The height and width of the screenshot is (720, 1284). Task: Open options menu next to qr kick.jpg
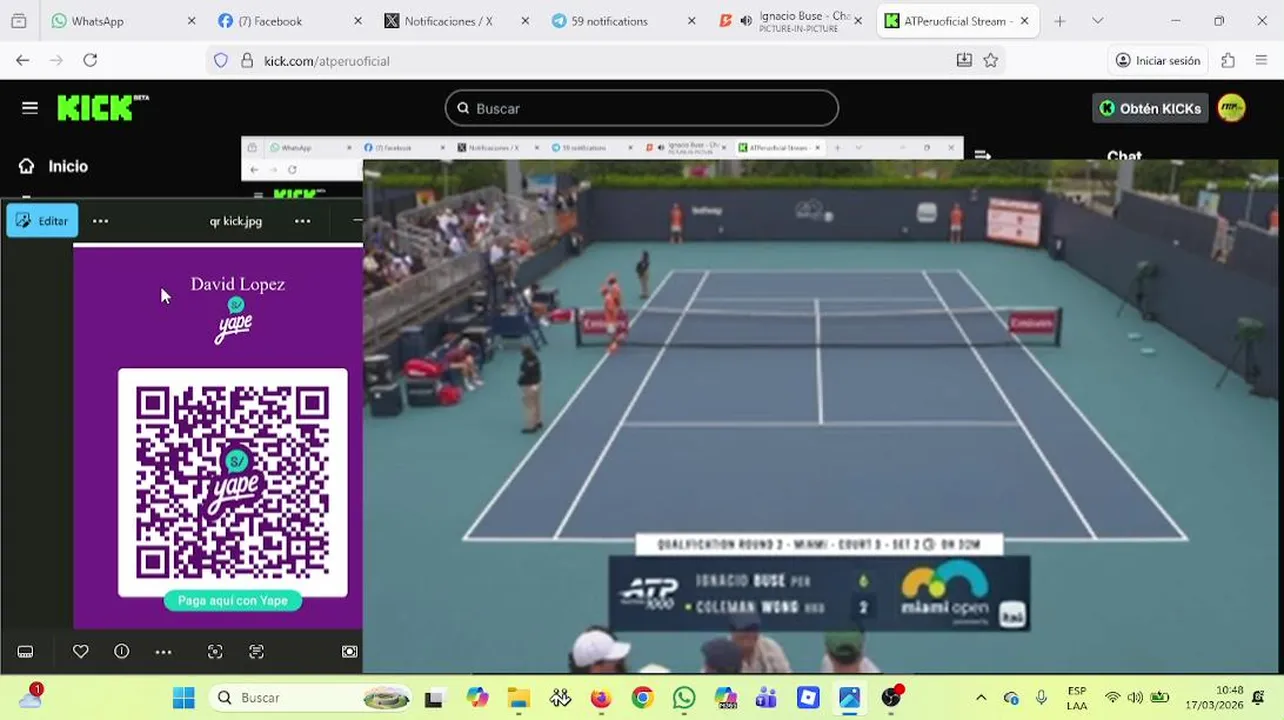point(302,221)
